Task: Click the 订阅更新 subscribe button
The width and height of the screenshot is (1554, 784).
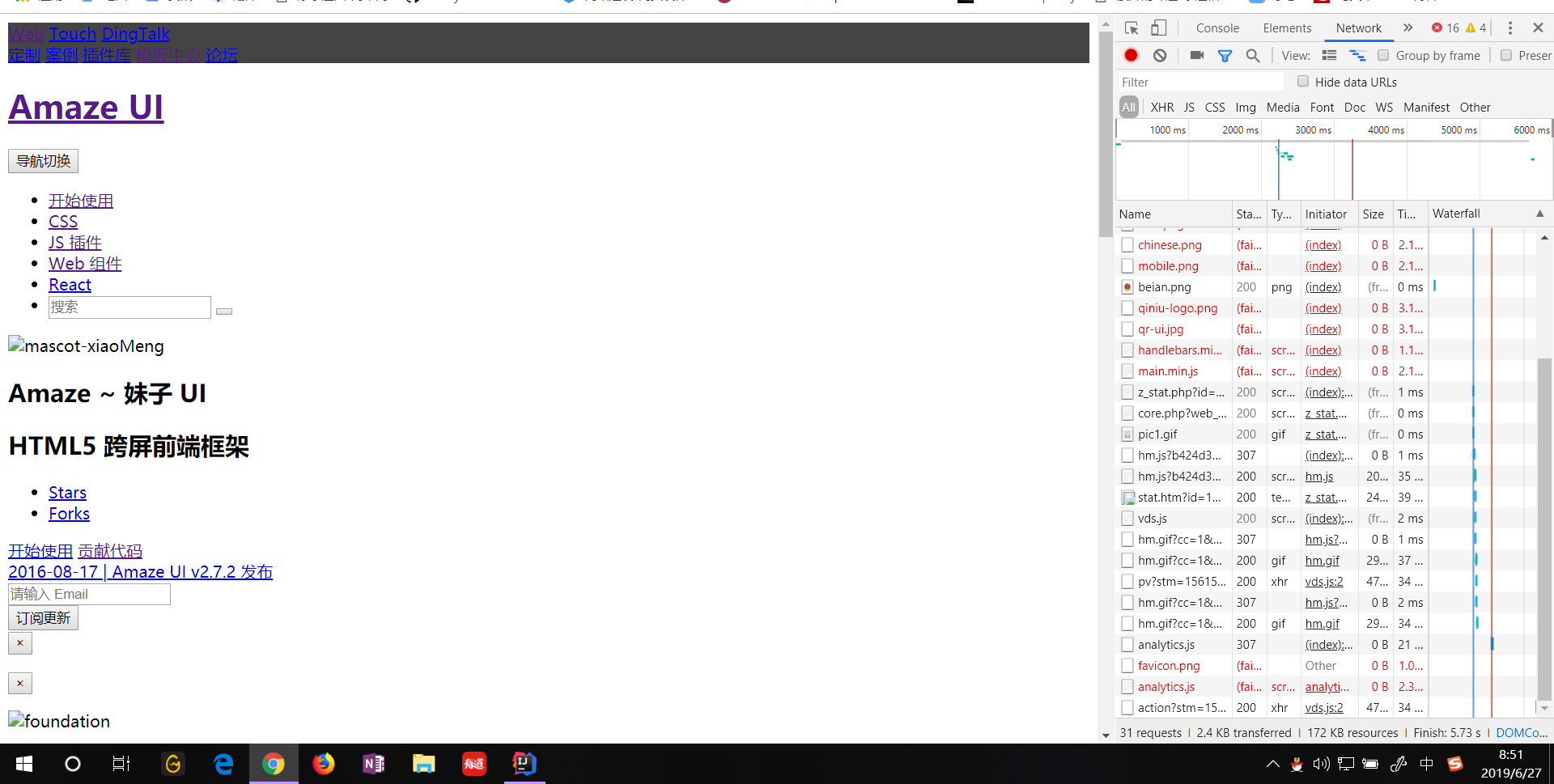Action: pyautogui.click(x=44, y=618)
